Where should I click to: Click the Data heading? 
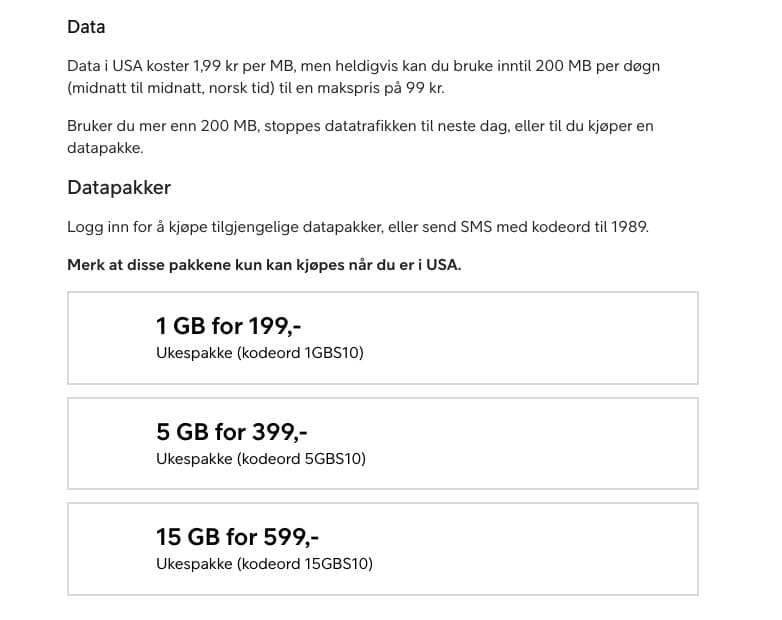86,27
